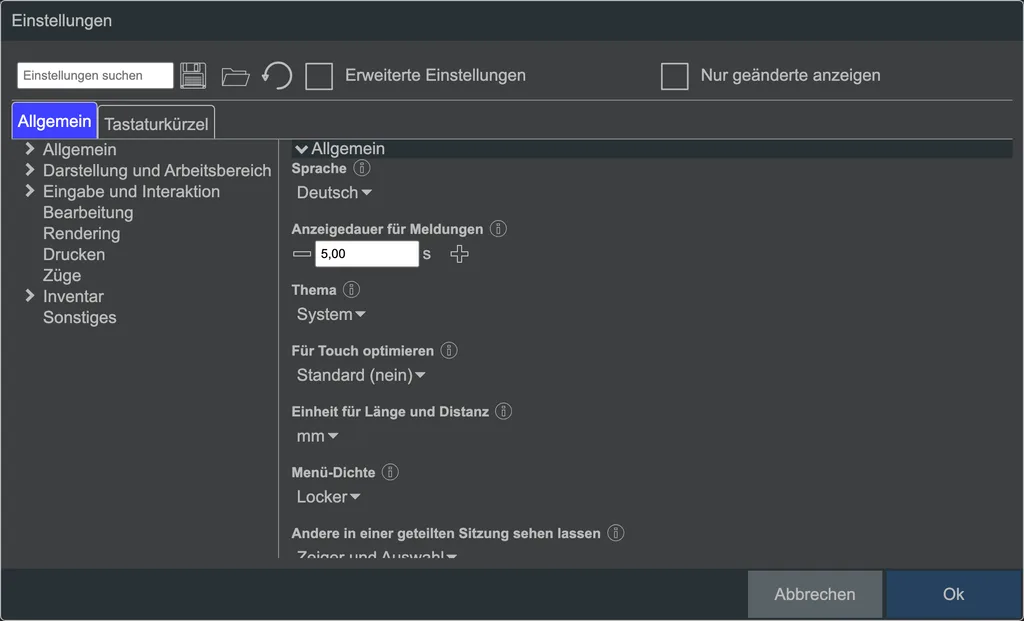The image size is (1024, 621).
Task: Open the Sprache dropdown set to Deutsch
Action: 334,193
